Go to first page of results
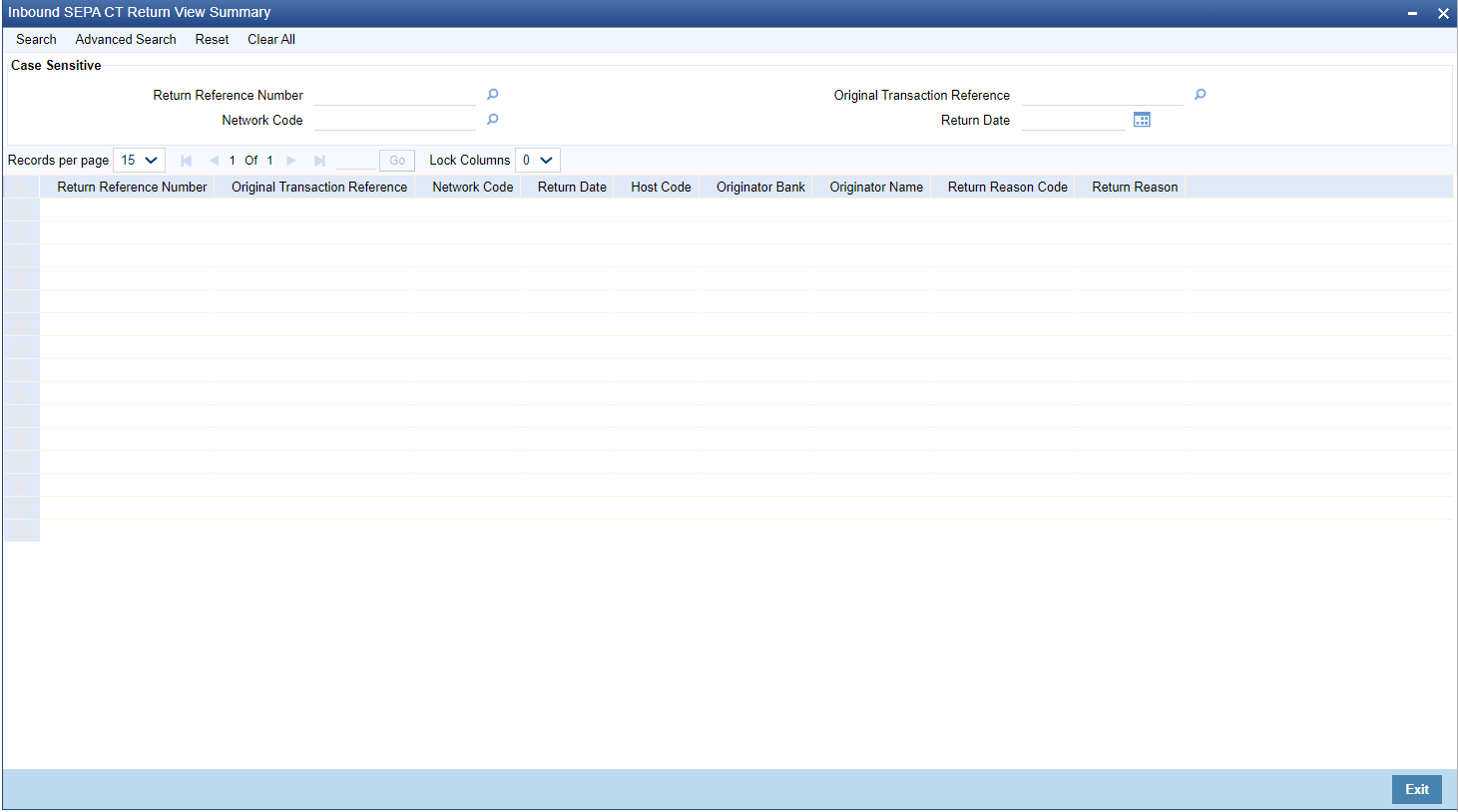This screenshot has width=1458, height=812. 186,161
